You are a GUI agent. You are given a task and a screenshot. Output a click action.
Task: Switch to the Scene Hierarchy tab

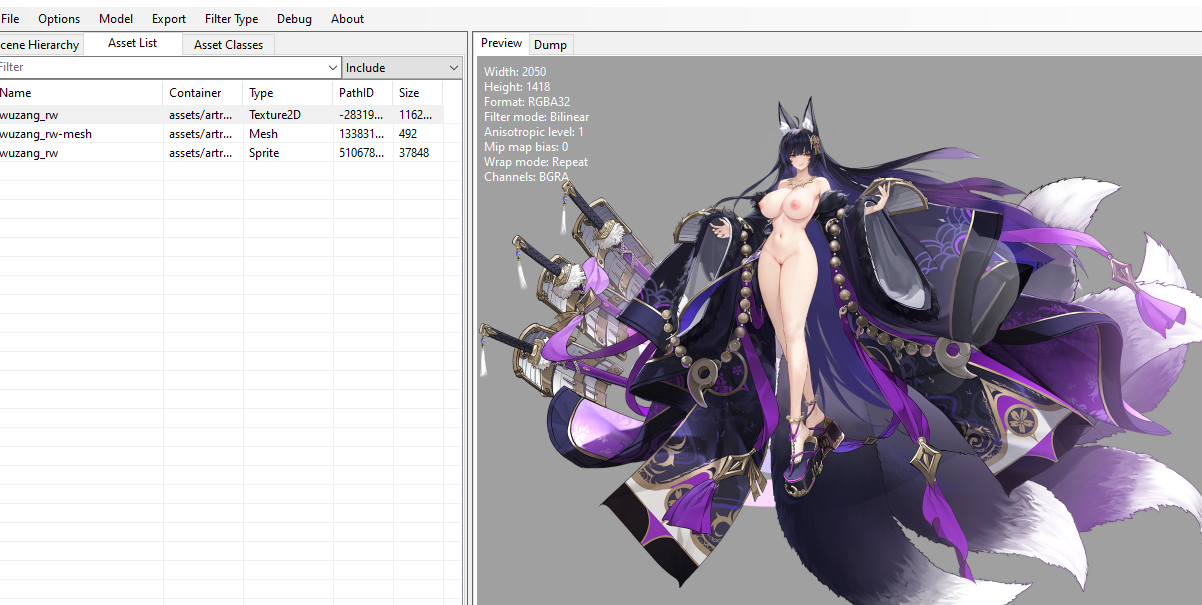pos(40,45)
